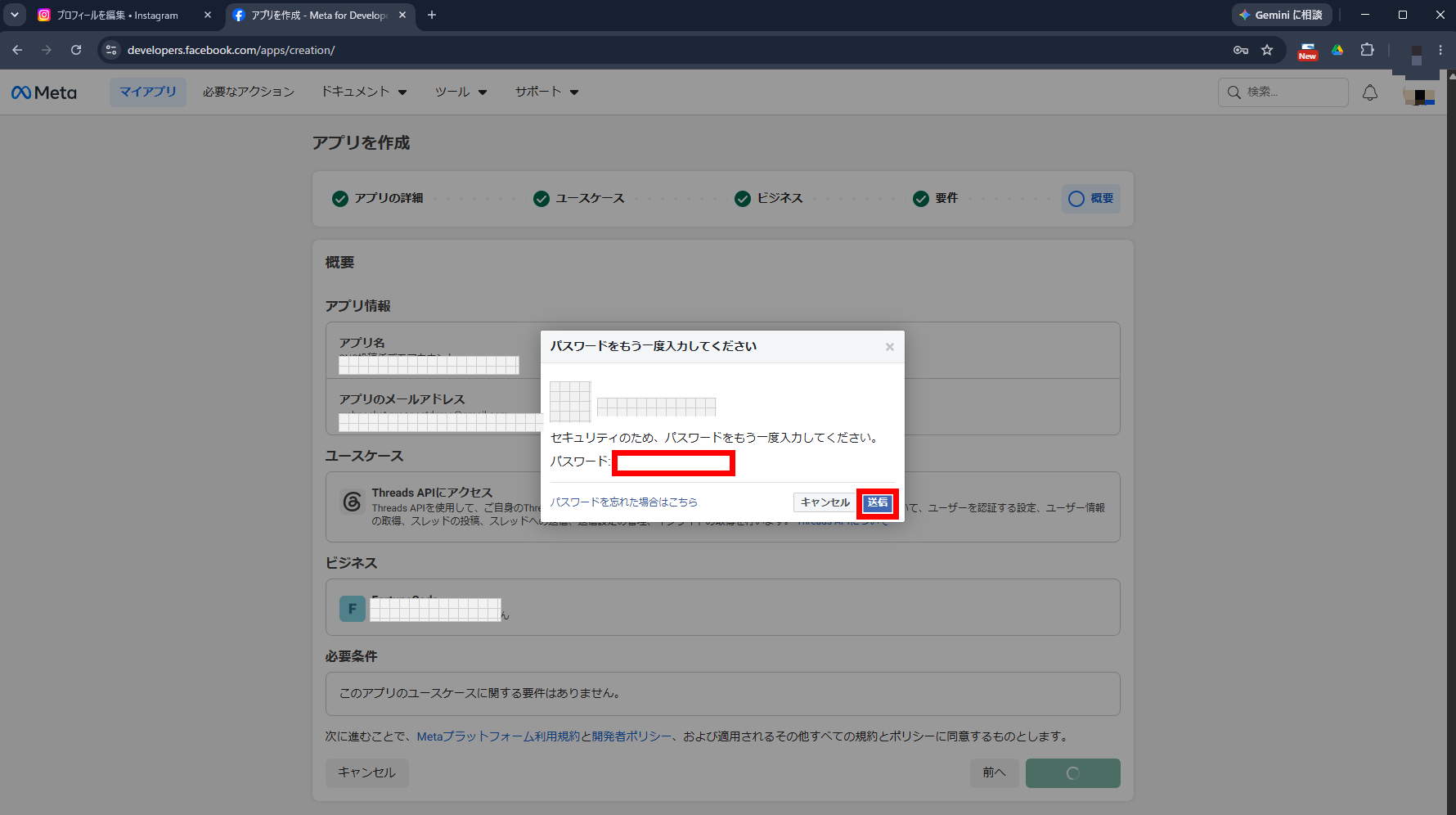
Task: Expand the ツール menu
Action: (x=461, y=92)
